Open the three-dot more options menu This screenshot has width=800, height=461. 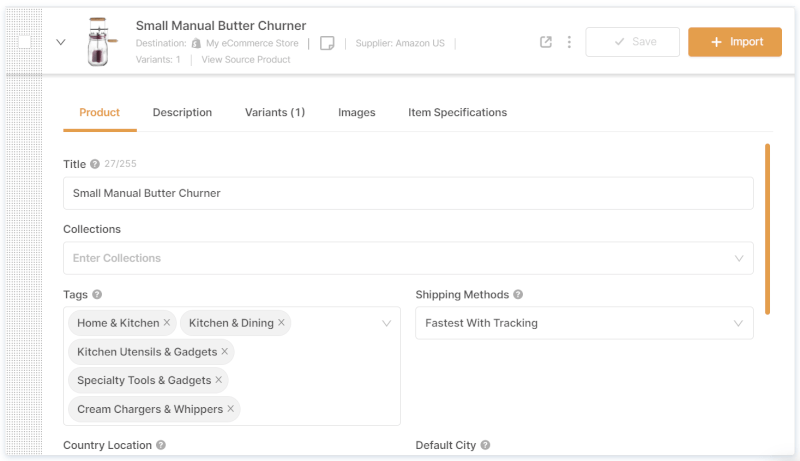[x=569, y=42]
